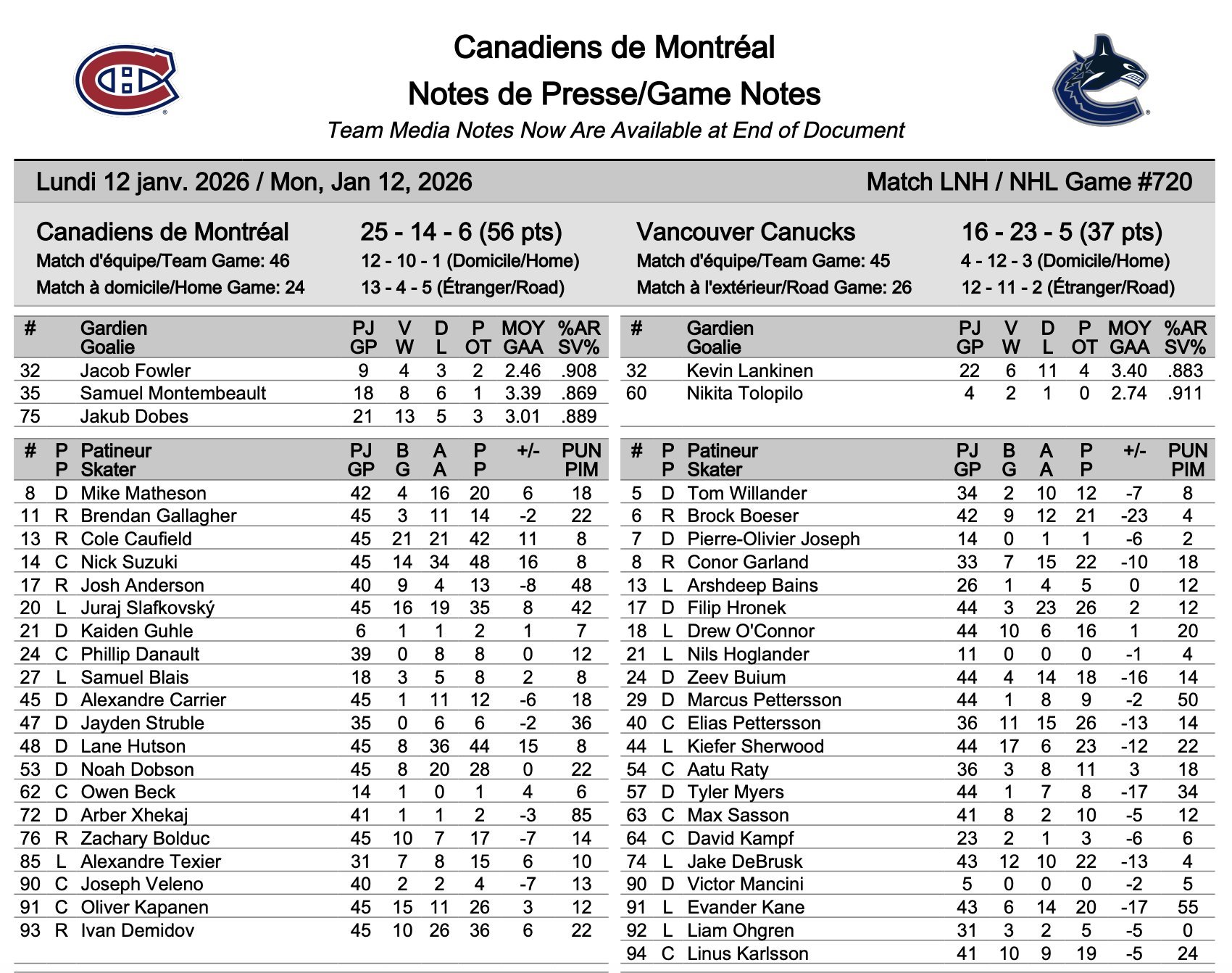Click the italic Team Media Notes line
Image resolution: width=1232 pixels, height=973 pixels.
[x=615, y=131]
